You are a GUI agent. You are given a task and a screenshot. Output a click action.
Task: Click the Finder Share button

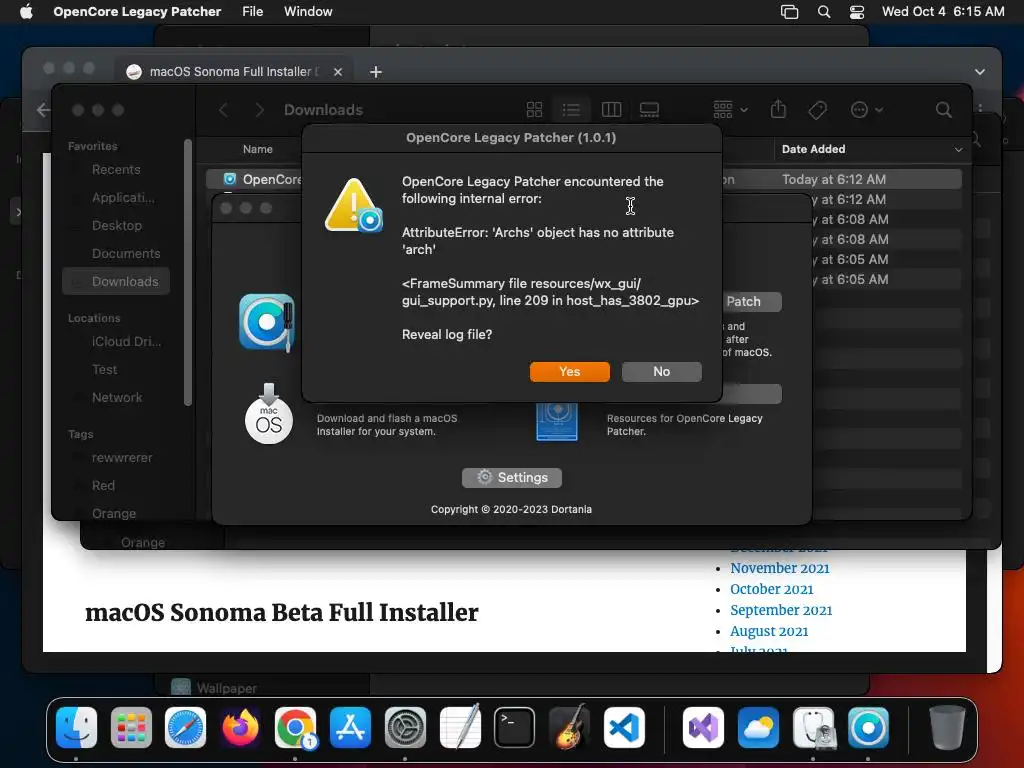[778, 110]
